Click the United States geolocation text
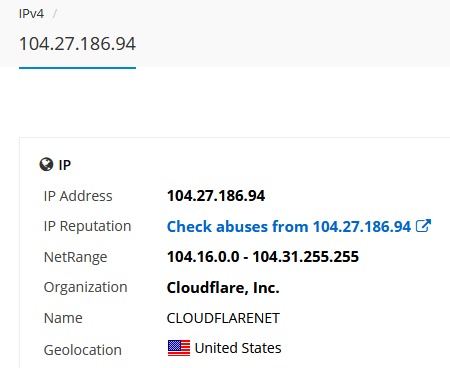This screenshot has width=450, height=368. [238, 348]
